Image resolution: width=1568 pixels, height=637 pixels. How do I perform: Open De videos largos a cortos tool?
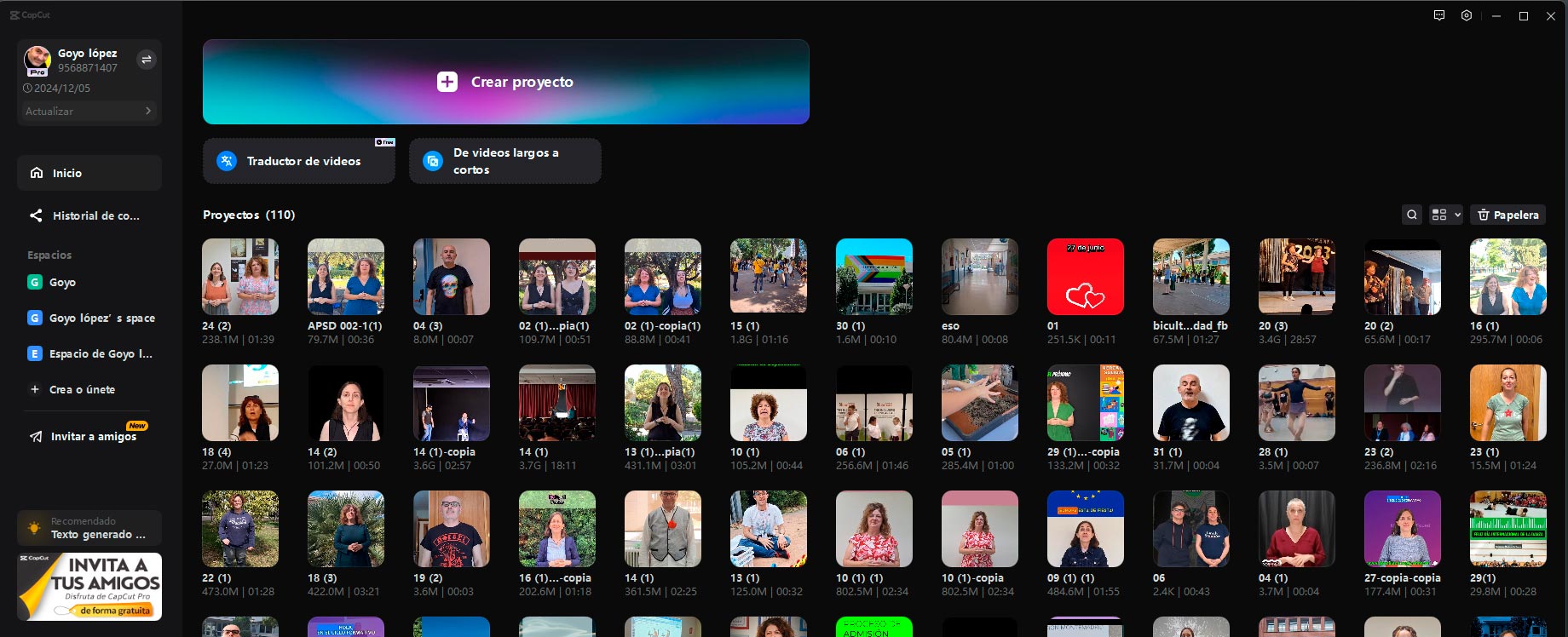pos(505,161)
